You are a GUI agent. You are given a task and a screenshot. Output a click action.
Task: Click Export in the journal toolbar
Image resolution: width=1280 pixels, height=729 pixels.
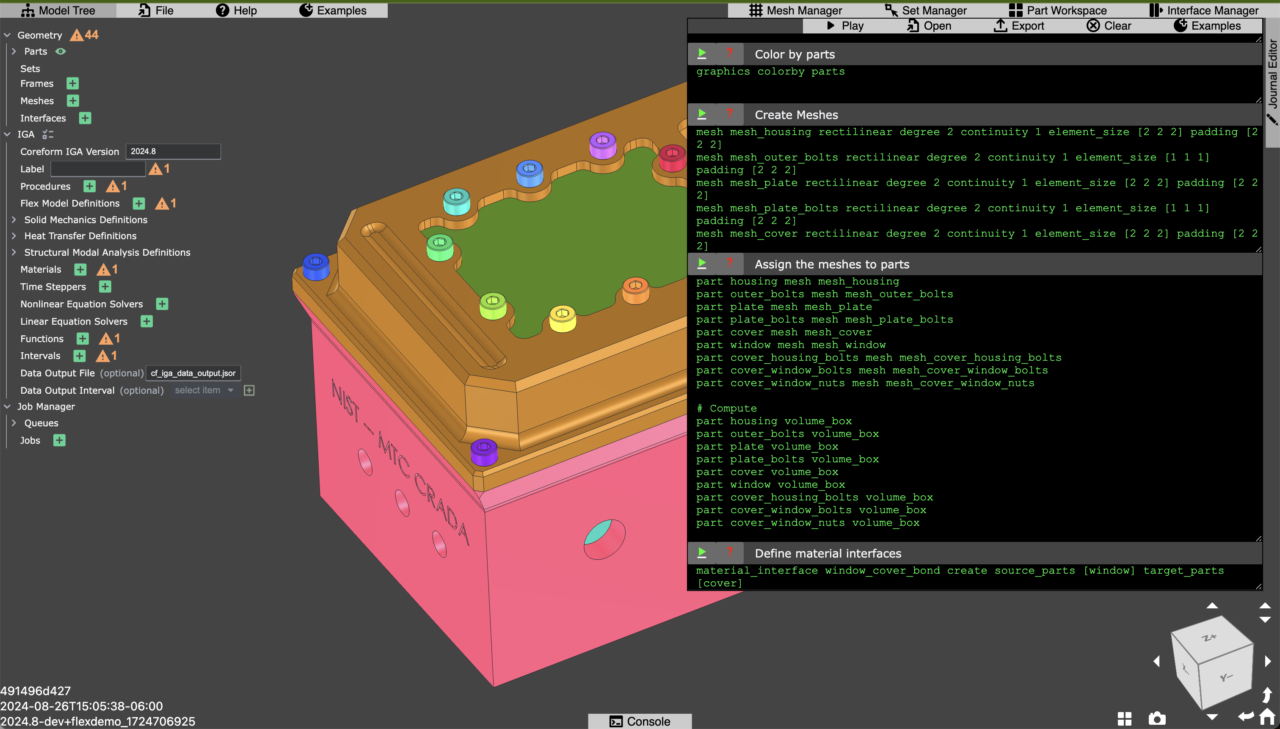coord(1019,26)
